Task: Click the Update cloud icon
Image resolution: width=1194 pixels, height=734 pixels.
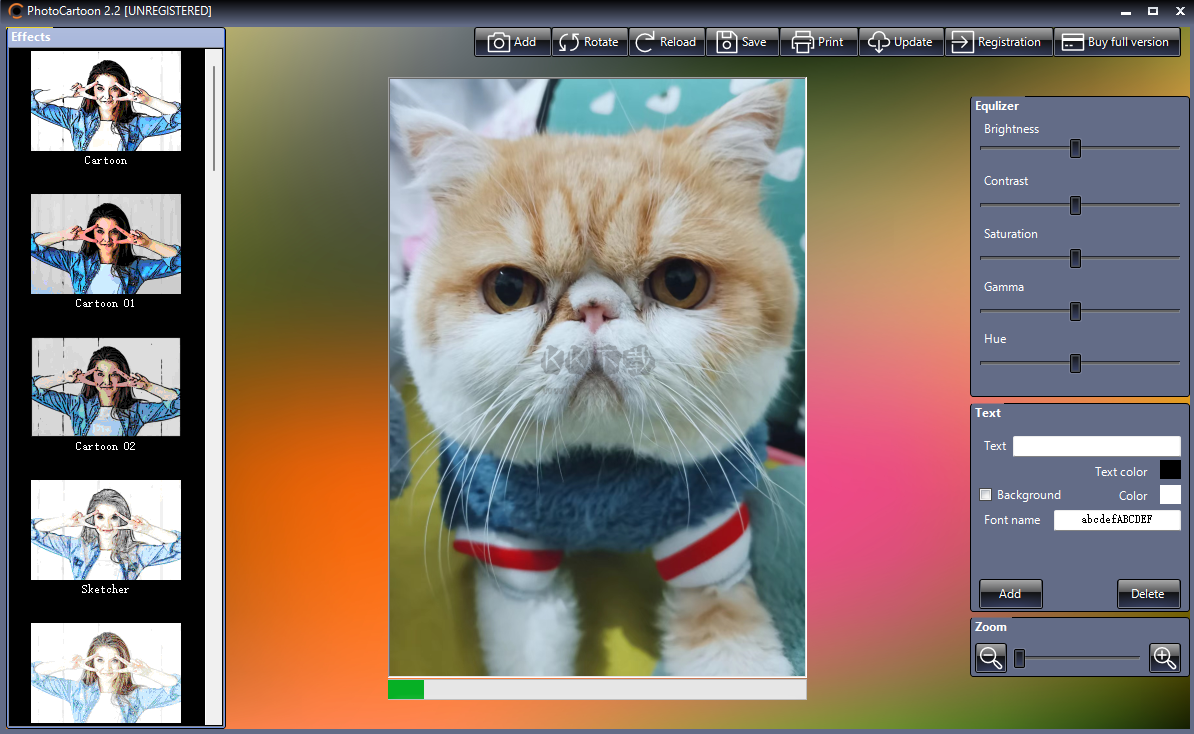Action: coord(878,41)
